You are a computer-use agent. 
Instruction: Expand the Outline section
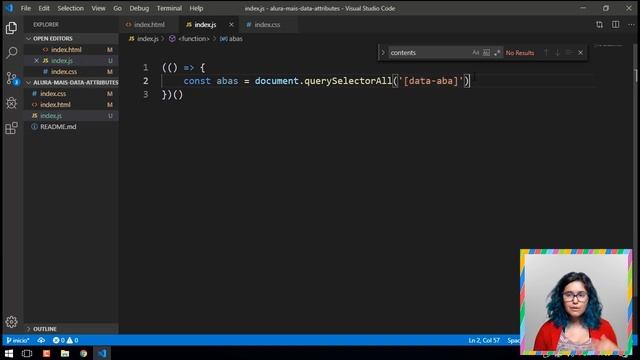click(71, 329)
